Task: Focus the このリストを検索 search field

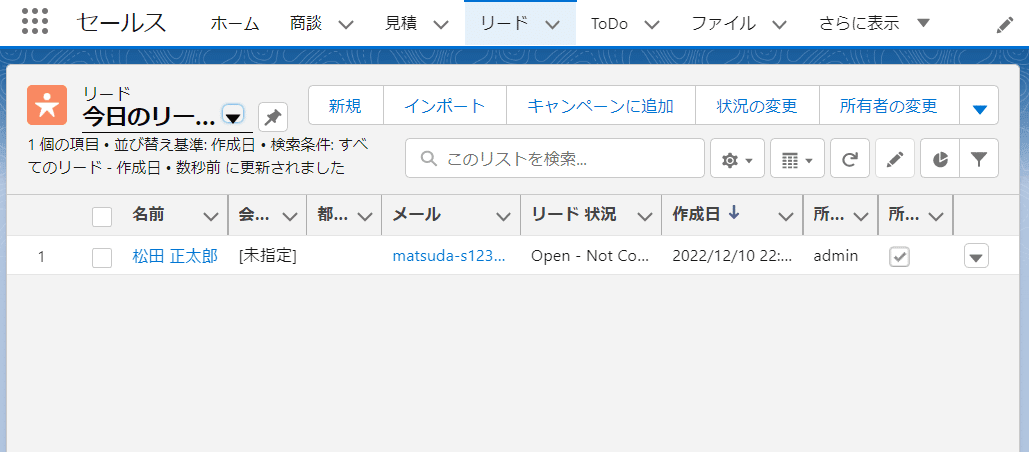Action: point(555,158)
